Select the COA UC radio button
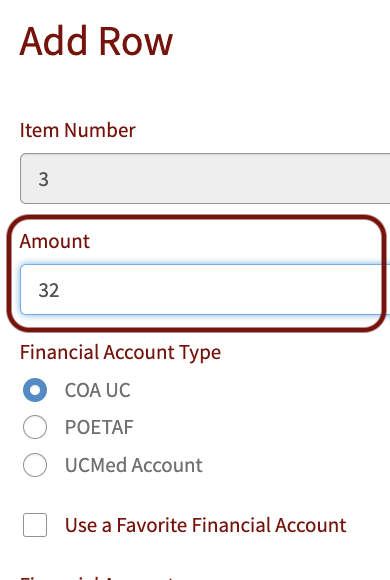 pyautogui.click(x=35, y=390)
